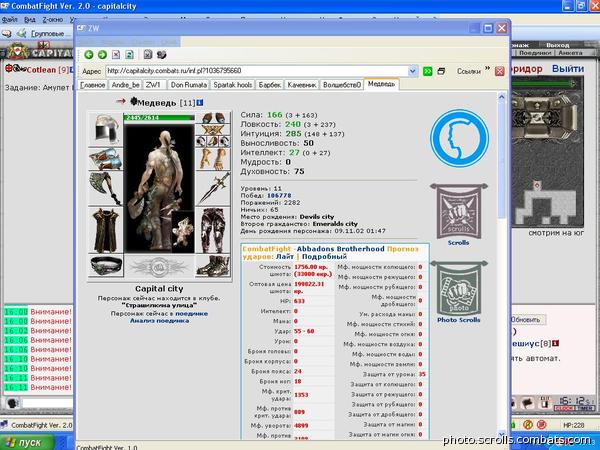
Task: Click the Cotlean [9] nickname
Action: 47,70
